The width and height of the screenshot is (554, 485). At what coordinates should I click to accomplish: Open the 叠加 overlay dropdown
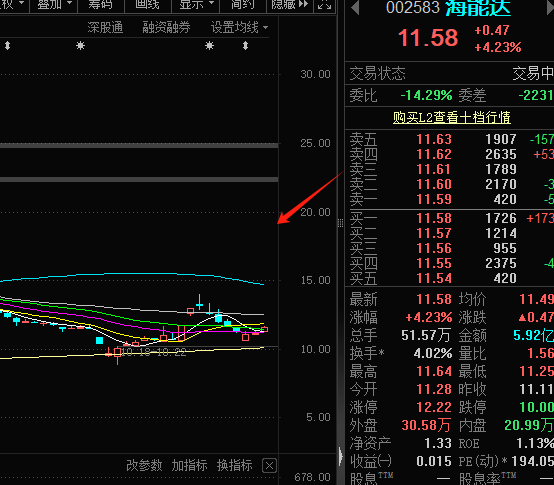[54, 5]
